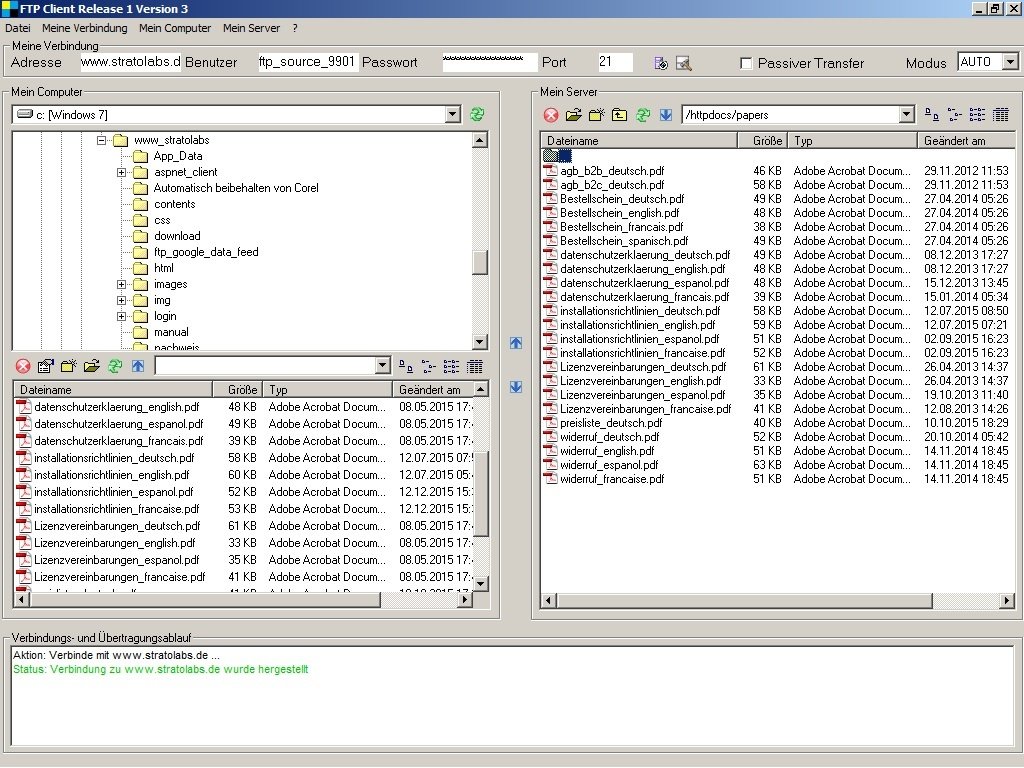Image resolution: width=1024 pixels, height=768 pixels.
Task: Click the server delete icon (red X)
Action: (550, 115)
